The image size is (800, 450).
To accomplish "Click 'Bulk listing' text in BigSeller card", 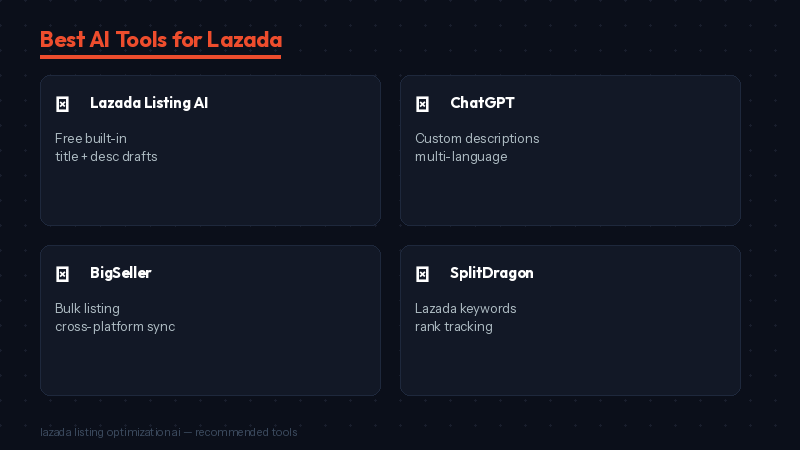I will [x=87, y=308].
